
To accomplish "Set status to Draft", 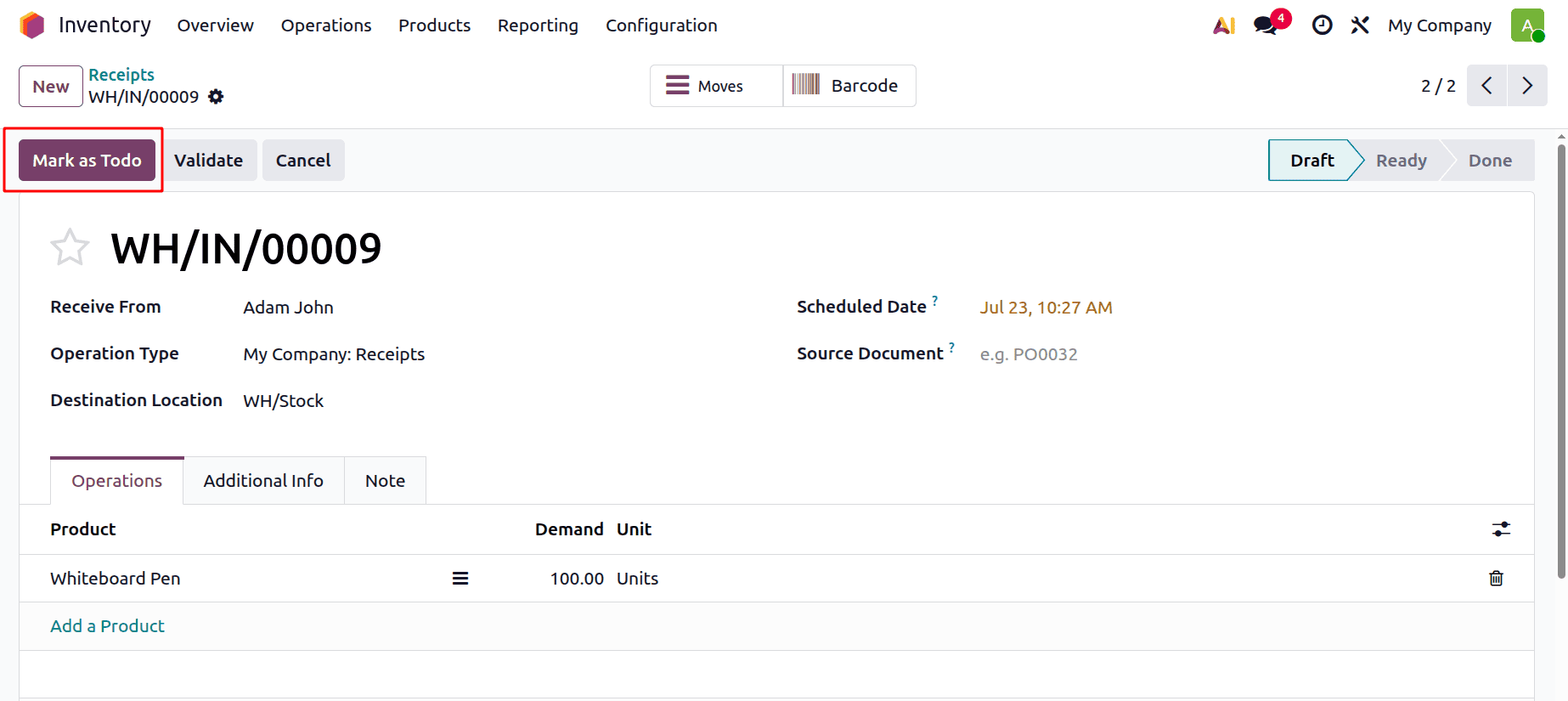I will [x=1311, y=161].
